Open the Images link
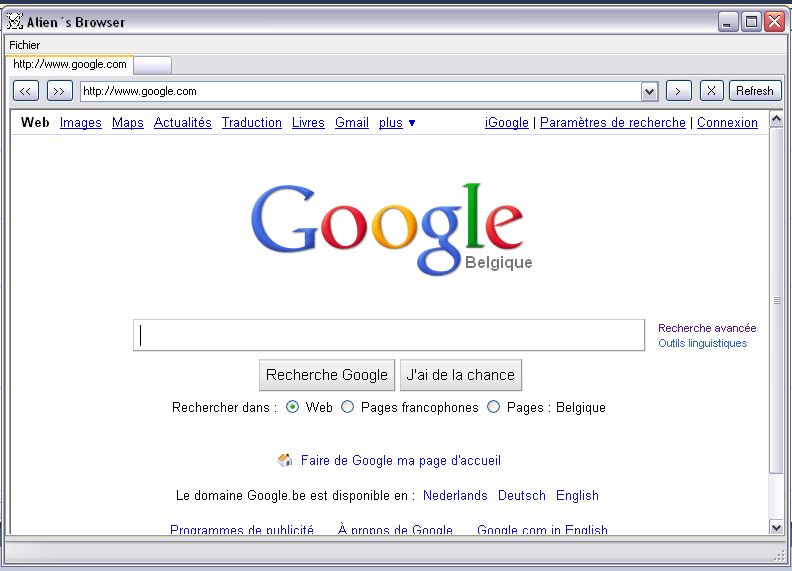This screenshot has width=792, height=571. coord(81,123)
